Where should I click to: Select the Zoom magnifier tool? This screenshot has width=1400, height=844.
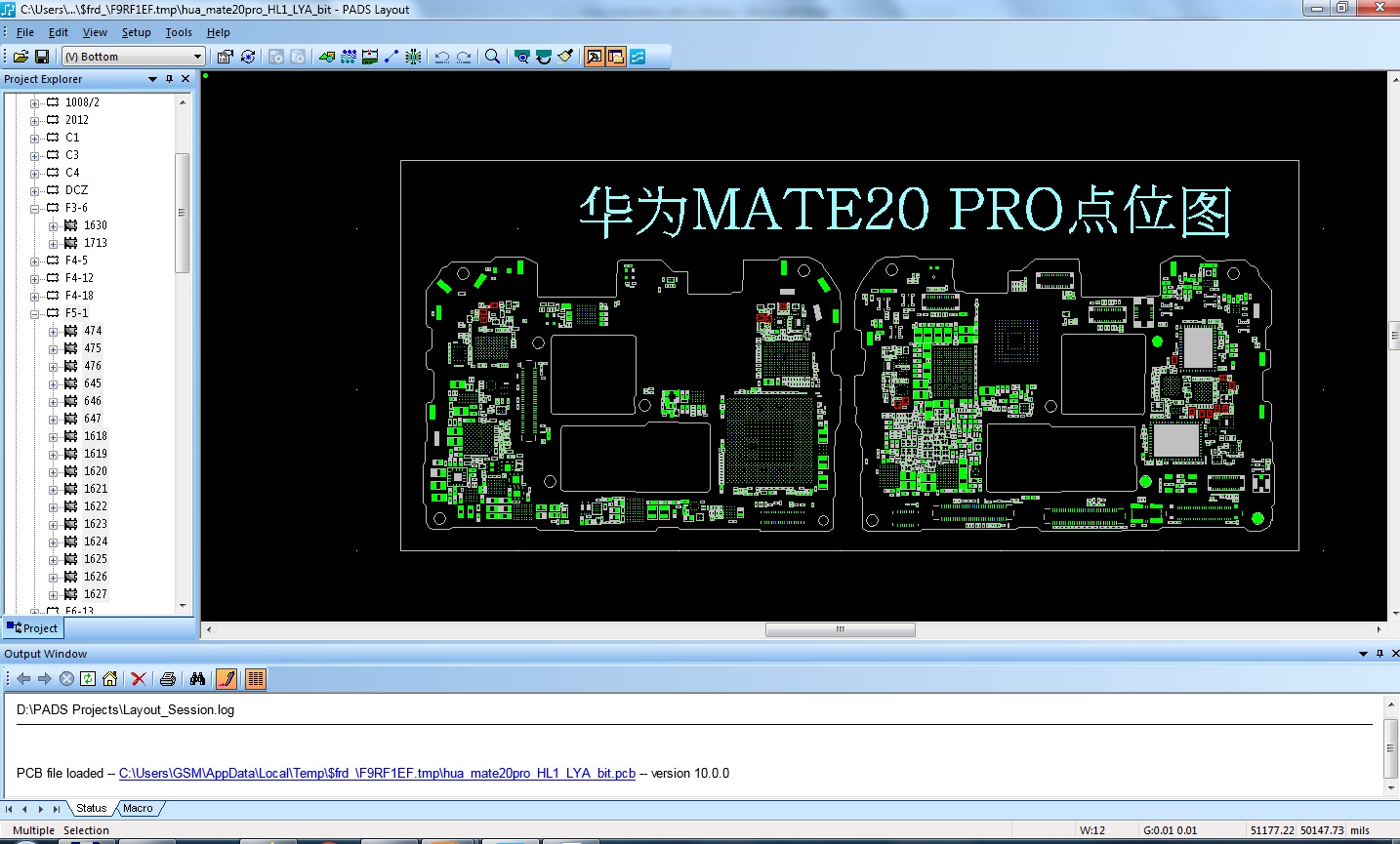tap(492, 57)
